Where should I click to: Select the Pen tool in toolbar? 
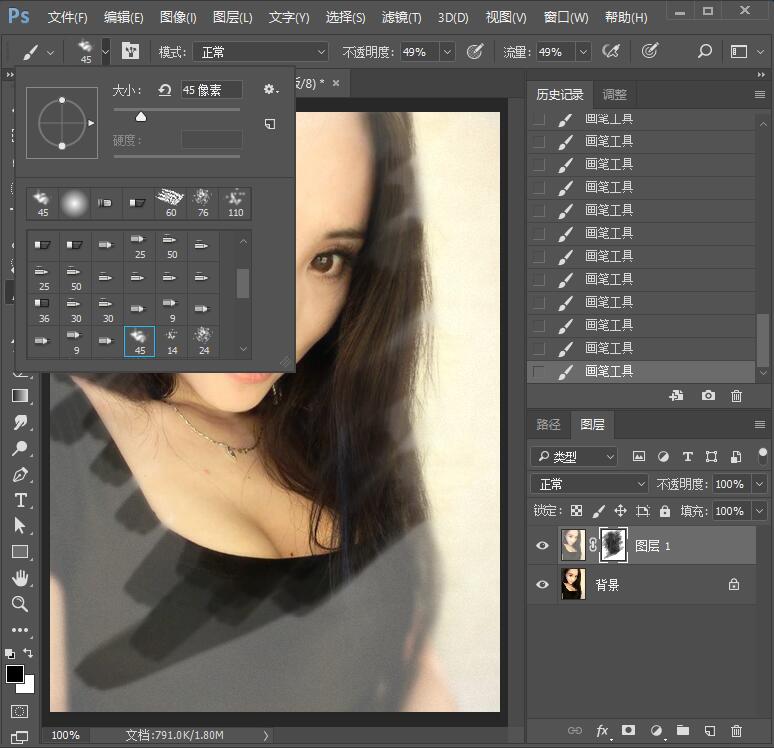point(19,474)
